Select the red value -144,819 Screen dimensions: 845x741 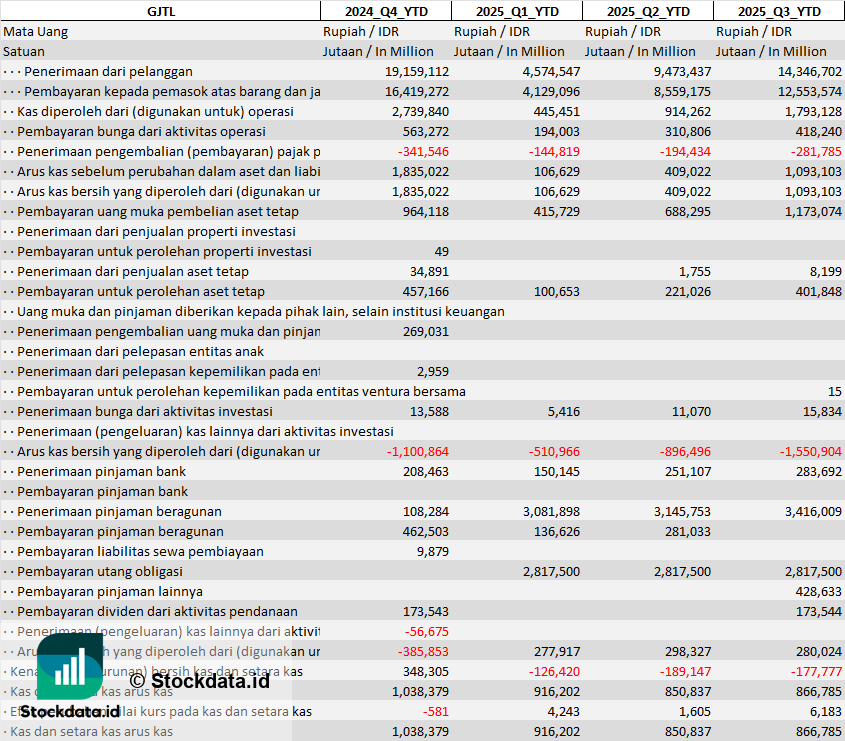(554, 151)
